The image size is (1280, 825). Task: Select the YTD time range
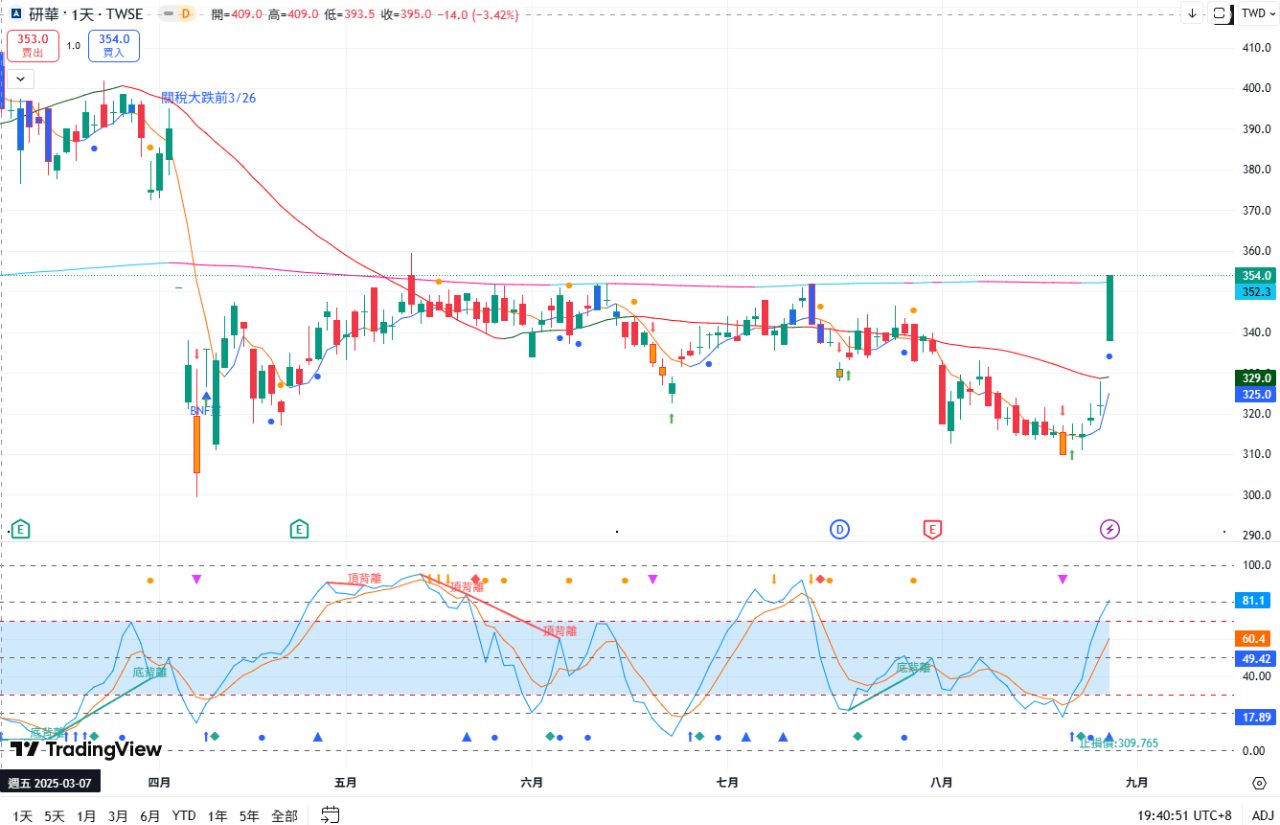184,815
